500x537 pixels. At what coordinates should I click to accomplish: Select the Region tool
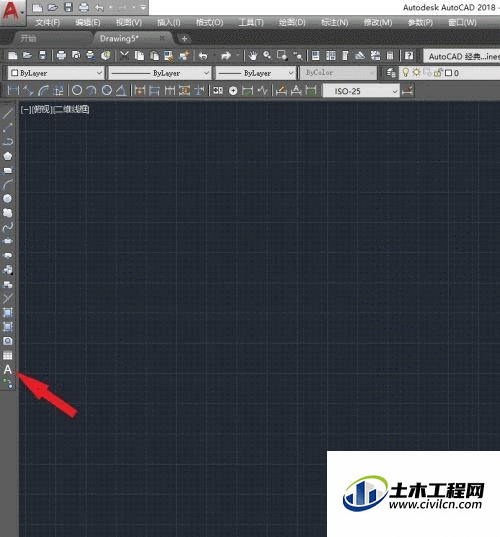coord(8,341)
